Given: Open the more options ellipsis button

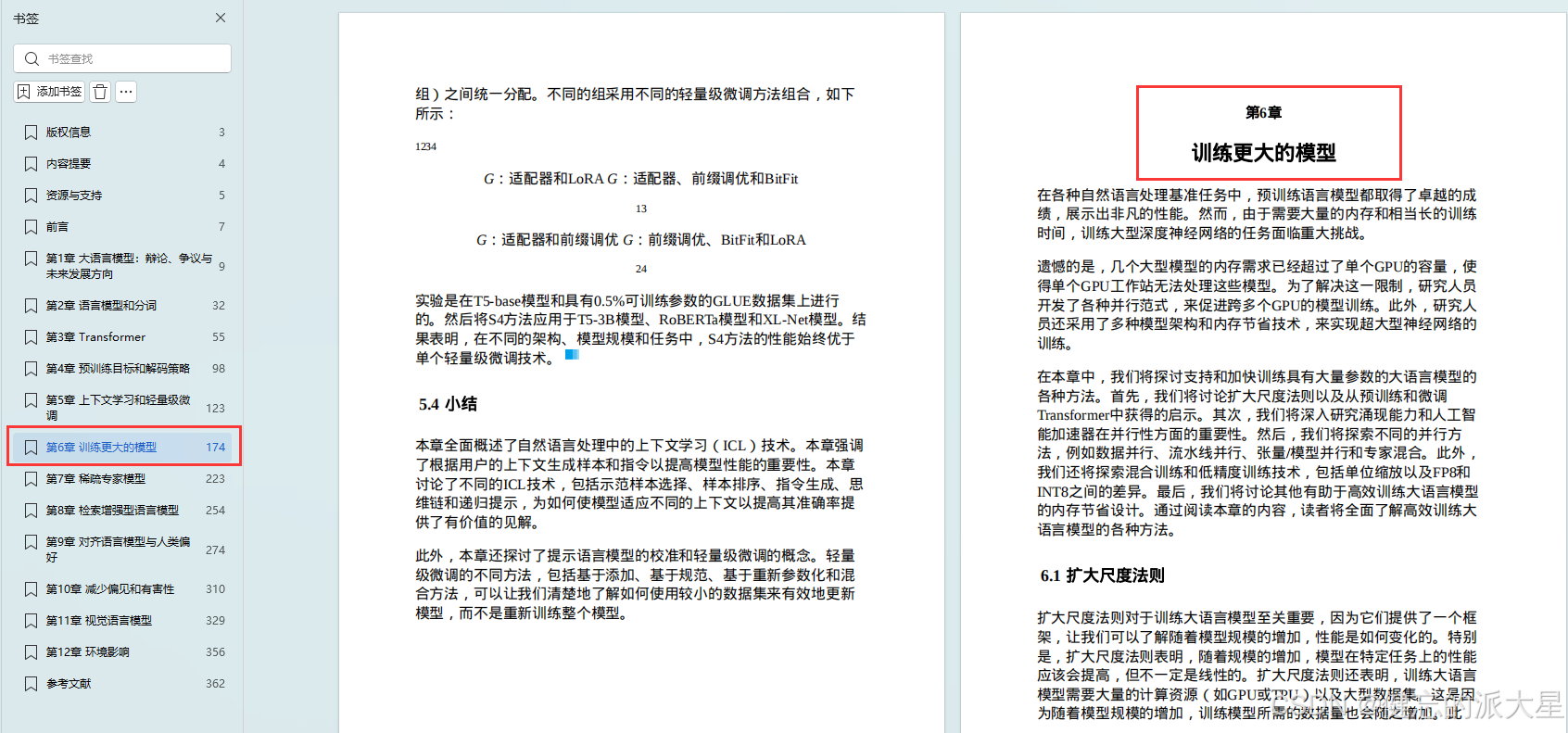Looking at the screenshot, I should point(126,92).
